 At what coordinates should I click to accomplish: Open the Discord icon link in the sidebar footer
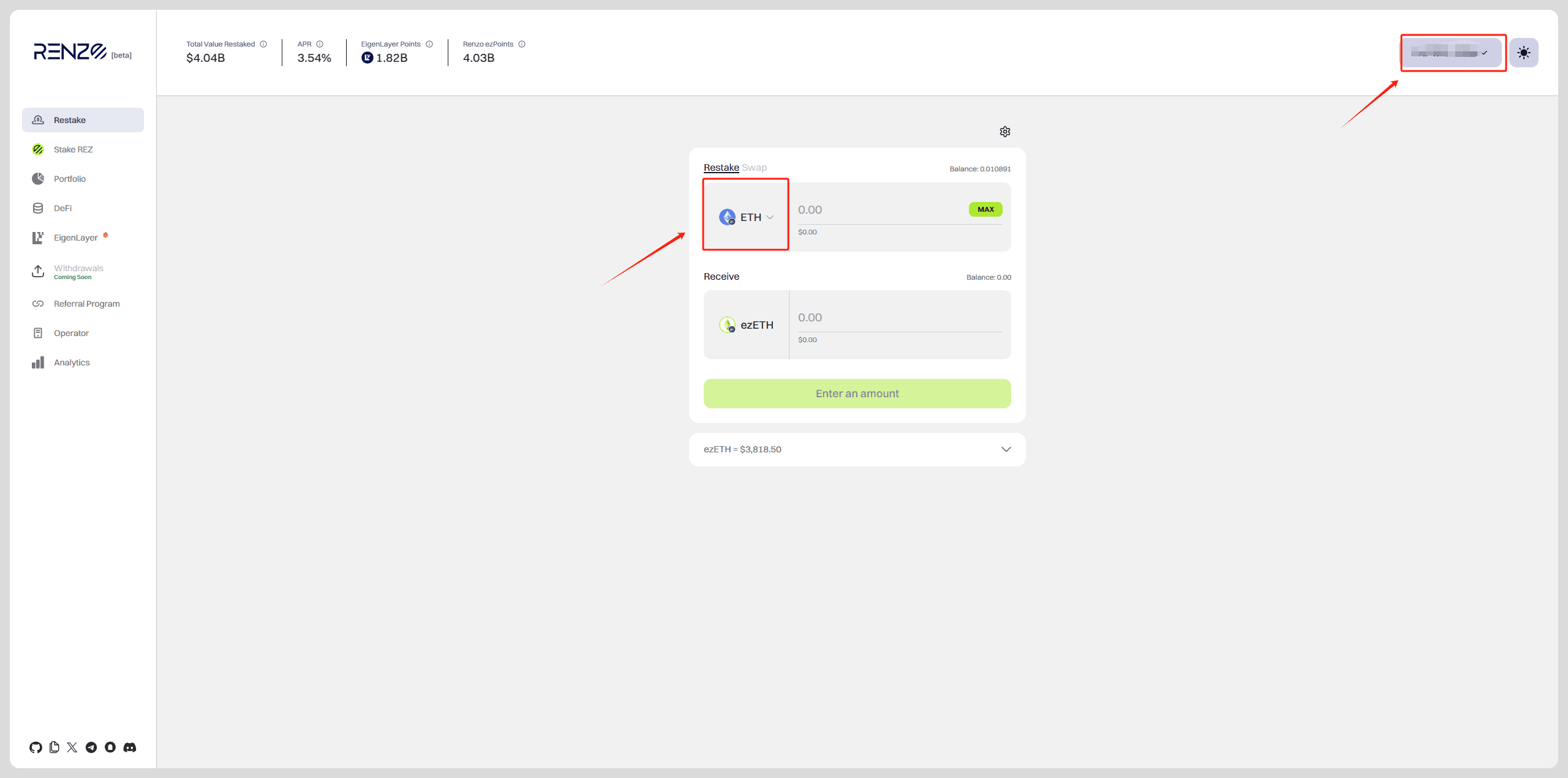pyautogui.click(x=129, y=747)
